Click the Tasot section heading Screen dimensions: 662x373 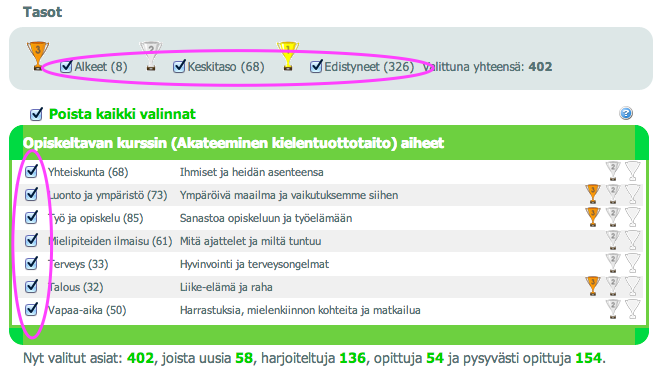click(x=42, y=12)
